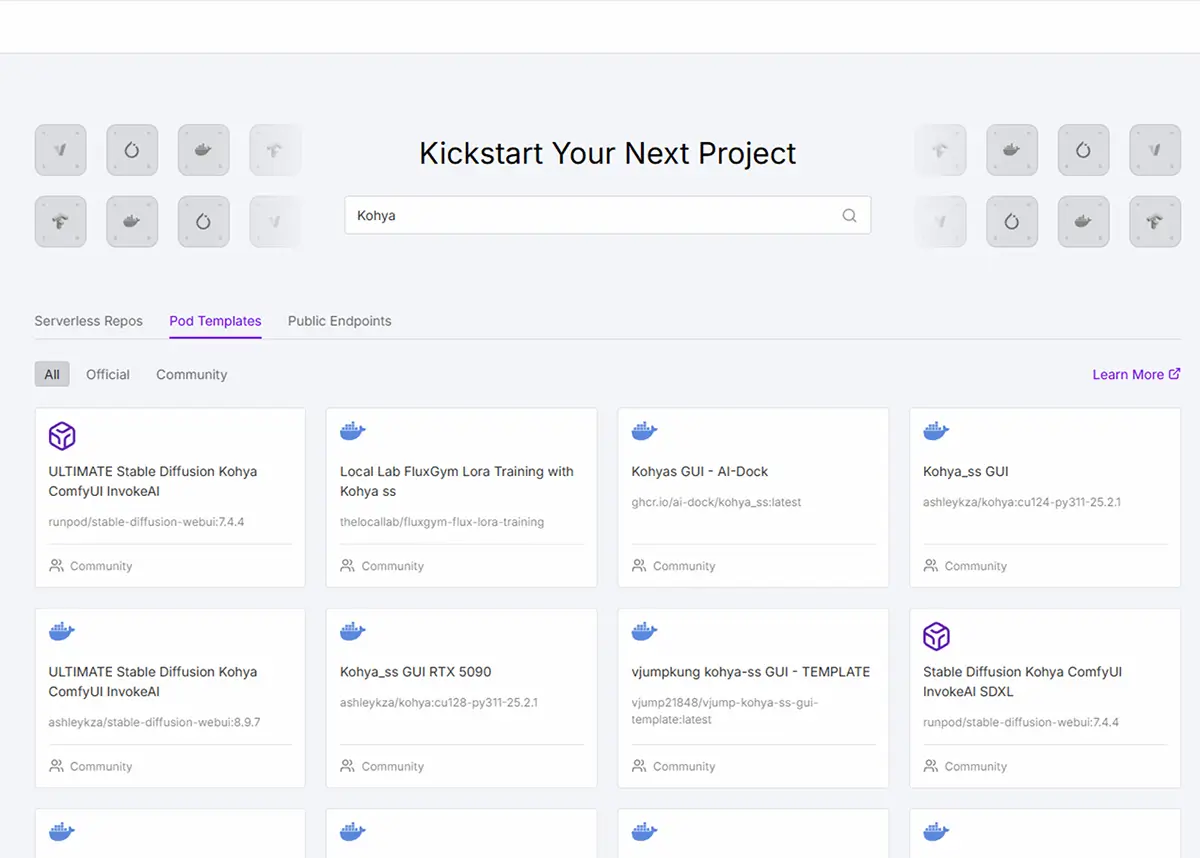The height and width of the screenshot is (858, 1200).
Task: Open the Kohyas GUI - AI-Dock template title
Action: pos(699,472)
